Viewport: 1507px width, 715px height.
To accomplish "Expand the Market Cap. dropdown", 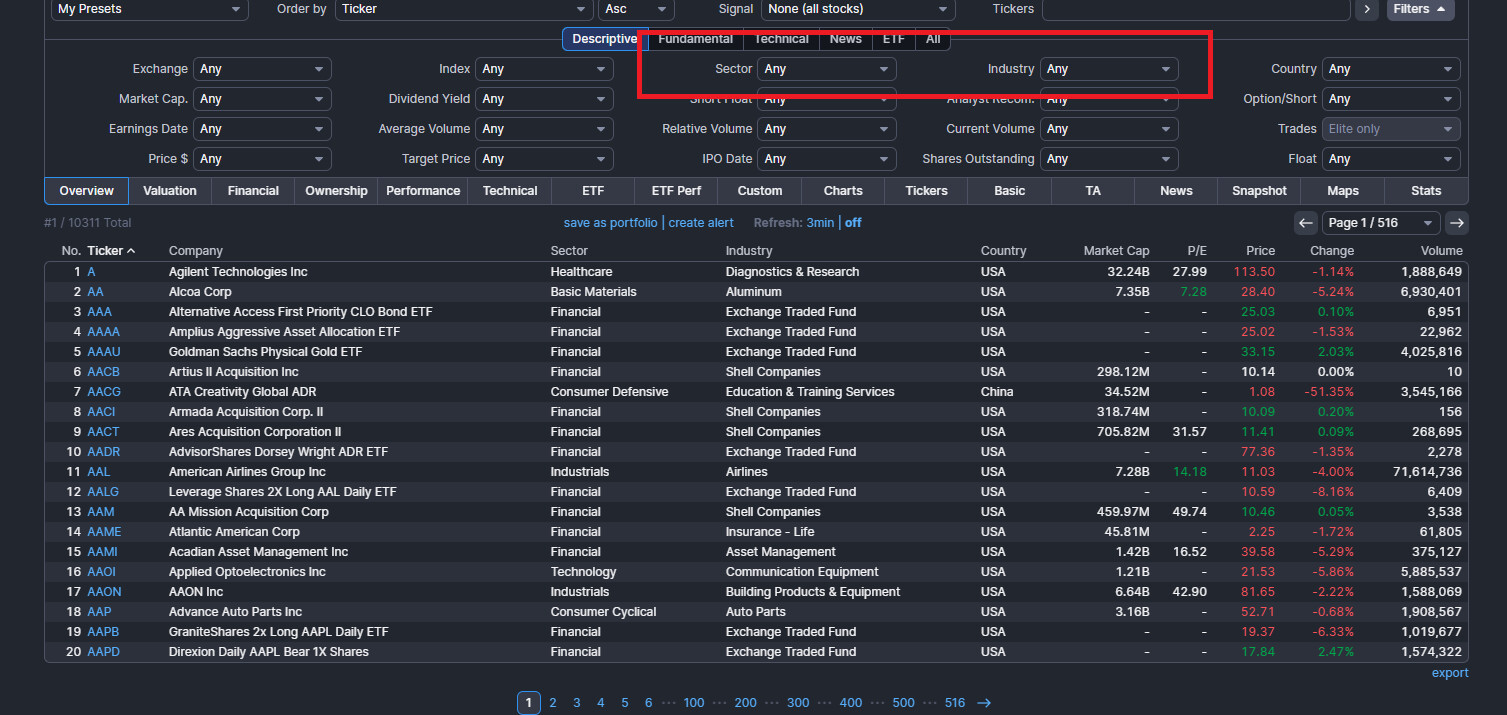I will 262,99.
